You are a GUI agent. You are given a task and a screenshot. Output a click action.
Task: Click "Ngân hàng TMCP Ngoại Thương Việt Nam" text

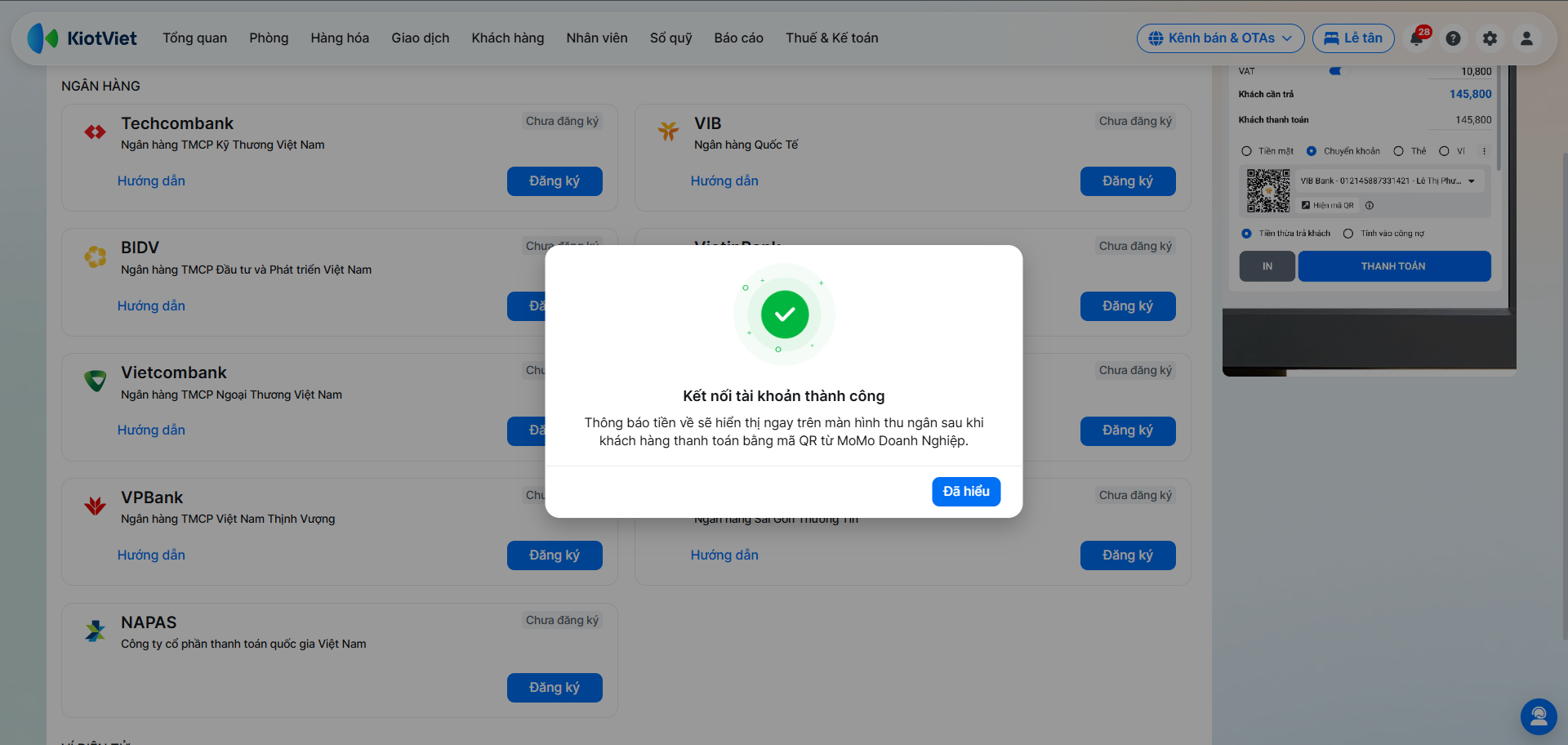pos(231,395)
